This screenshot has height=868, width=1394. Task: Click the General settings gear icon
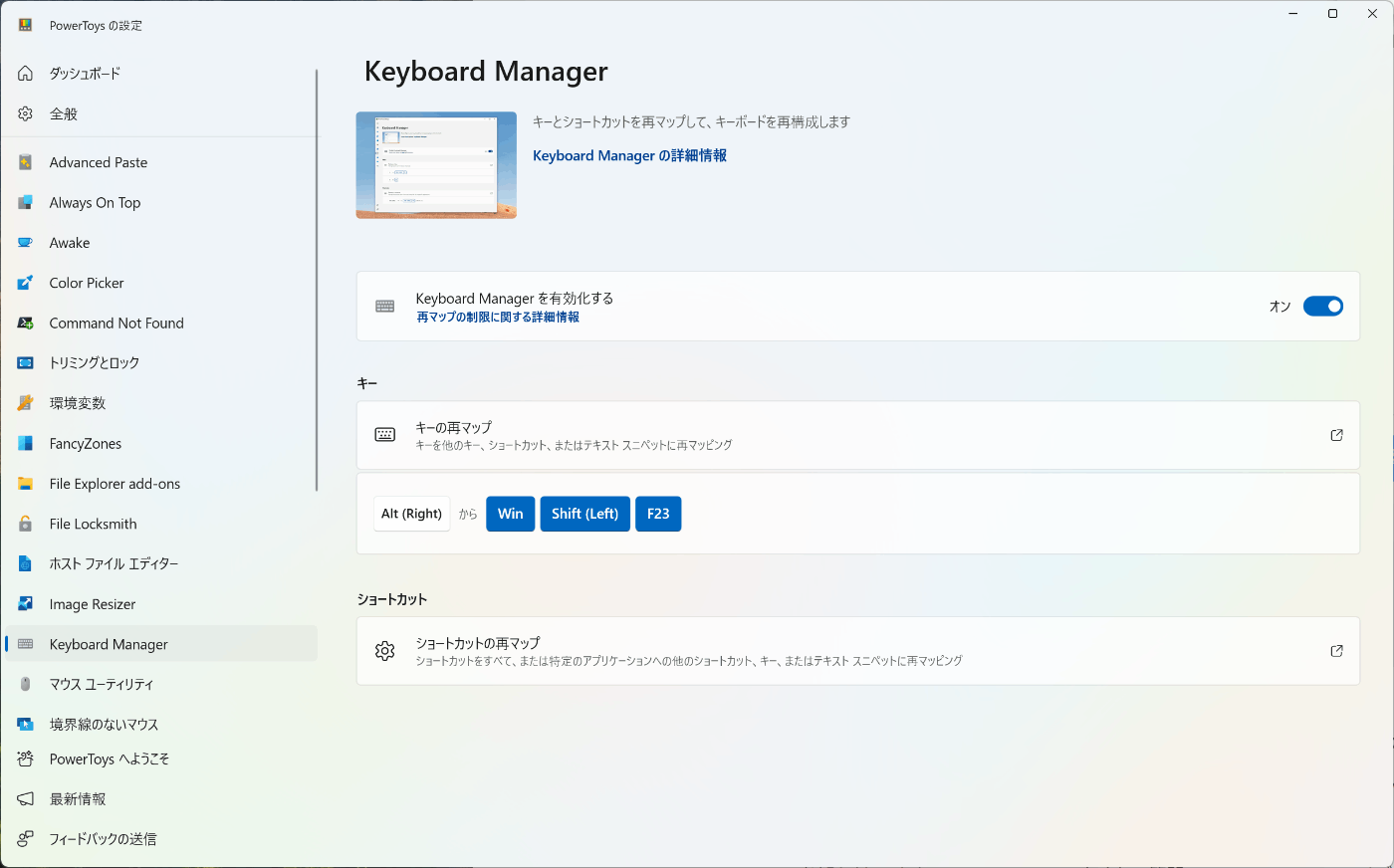[26, 113]
